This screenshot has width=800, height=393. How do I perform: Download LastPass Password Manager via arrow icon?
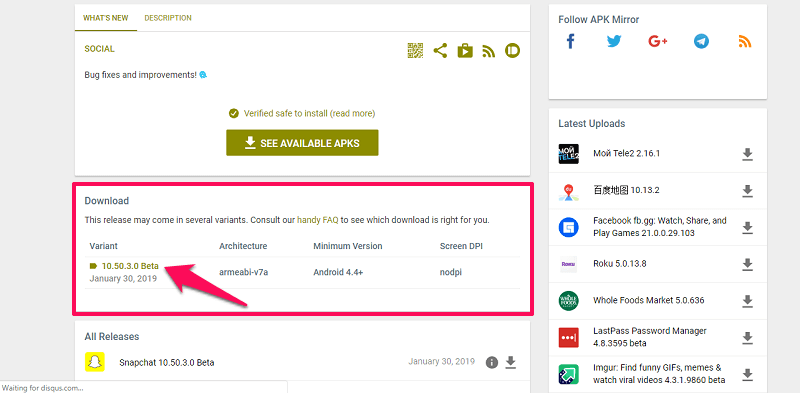pyautogui.click(x=747, y=337)
